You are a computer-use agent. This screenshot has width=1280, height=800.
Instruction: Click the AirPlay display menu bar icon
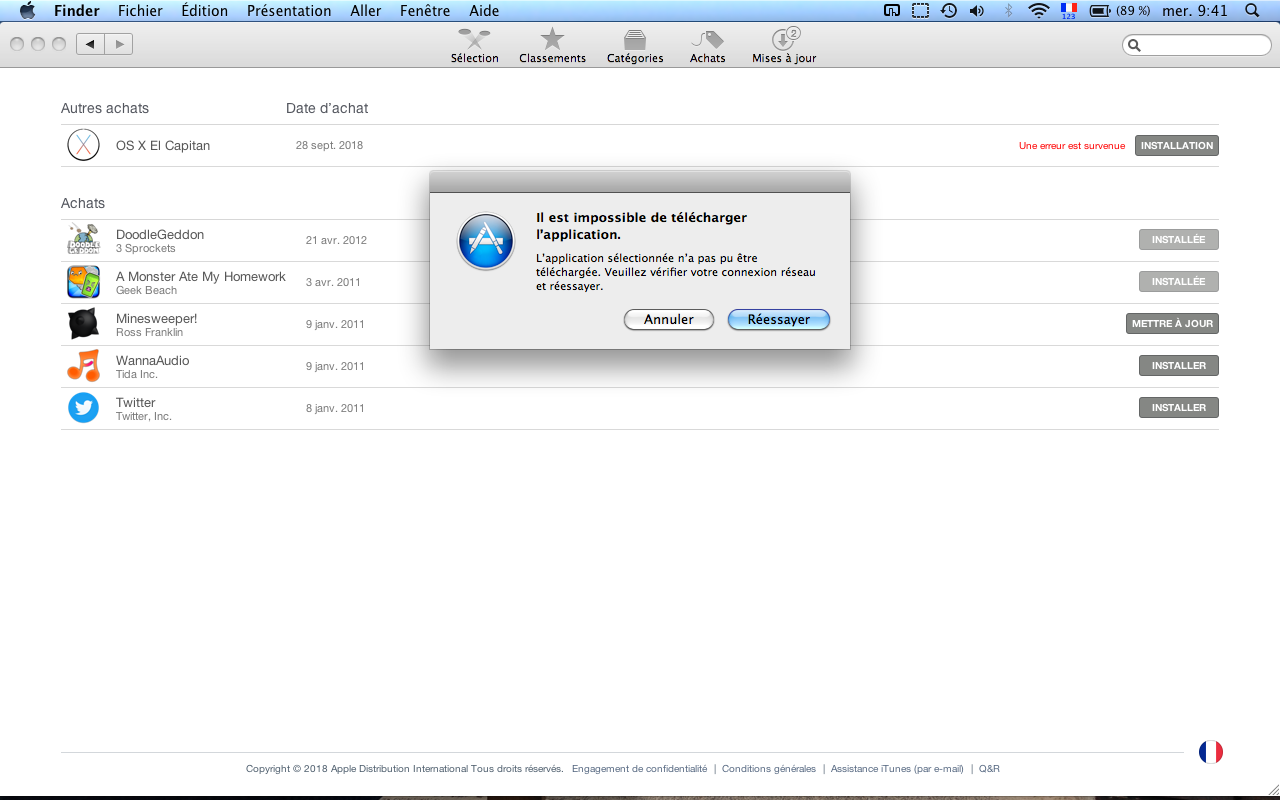(x=892, y=11)
